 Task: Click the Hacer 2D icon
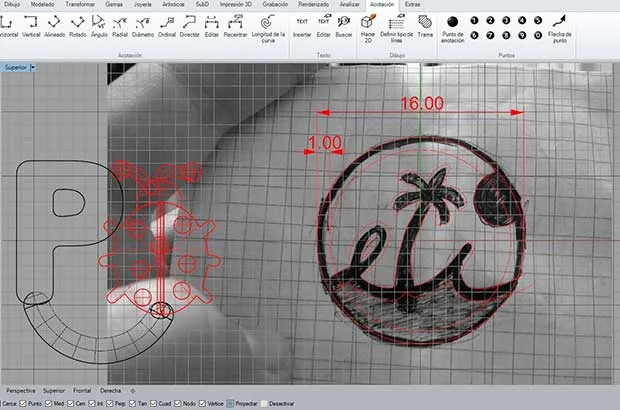pyautogui.click(x=367, y=24)
